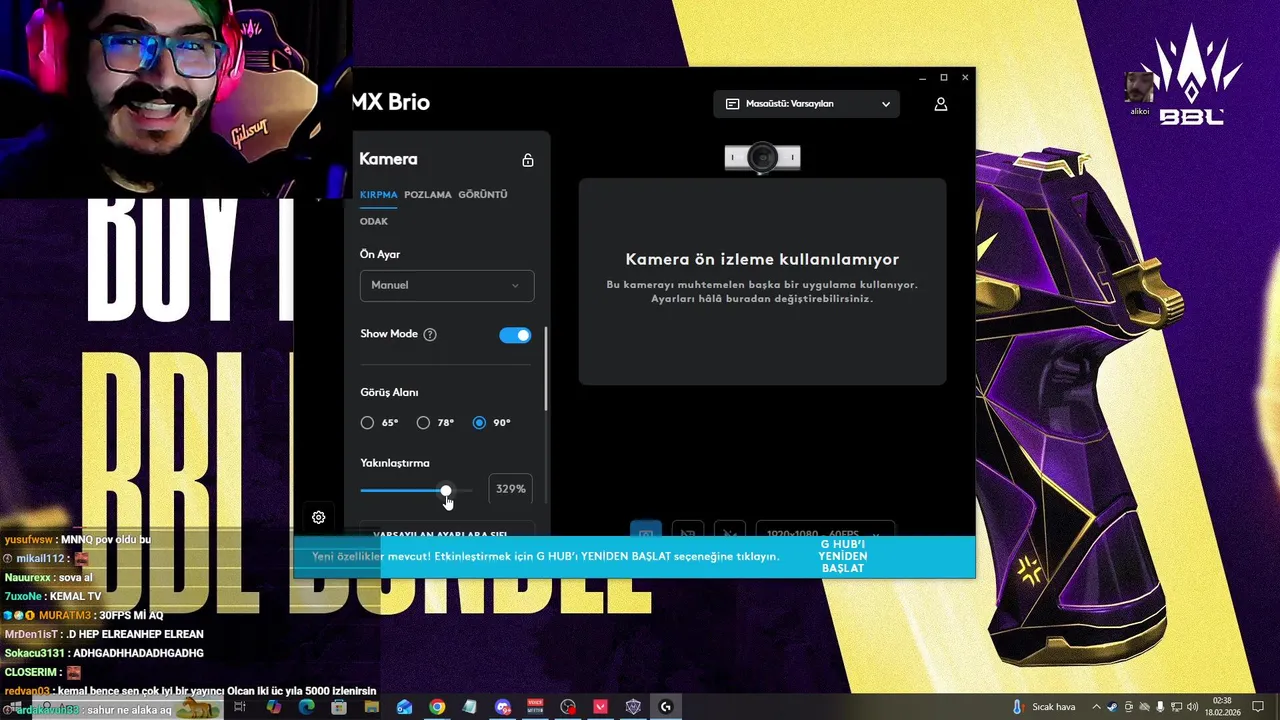Click the 329% zoom value field
1280x720 pixels.
tap(510, 489)
